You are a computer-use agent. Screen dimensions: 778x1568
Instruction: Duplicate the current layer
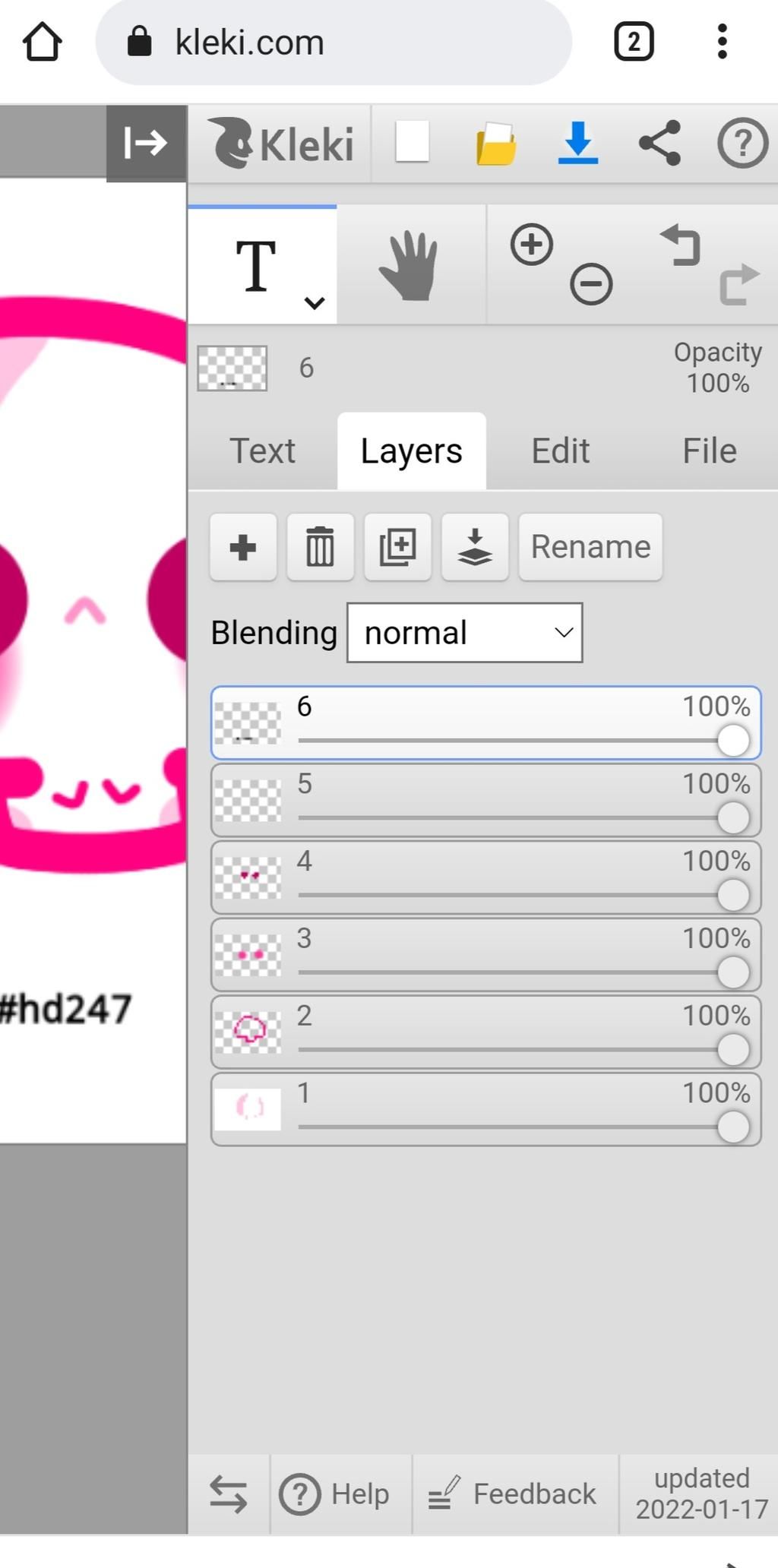click(397, 547)
